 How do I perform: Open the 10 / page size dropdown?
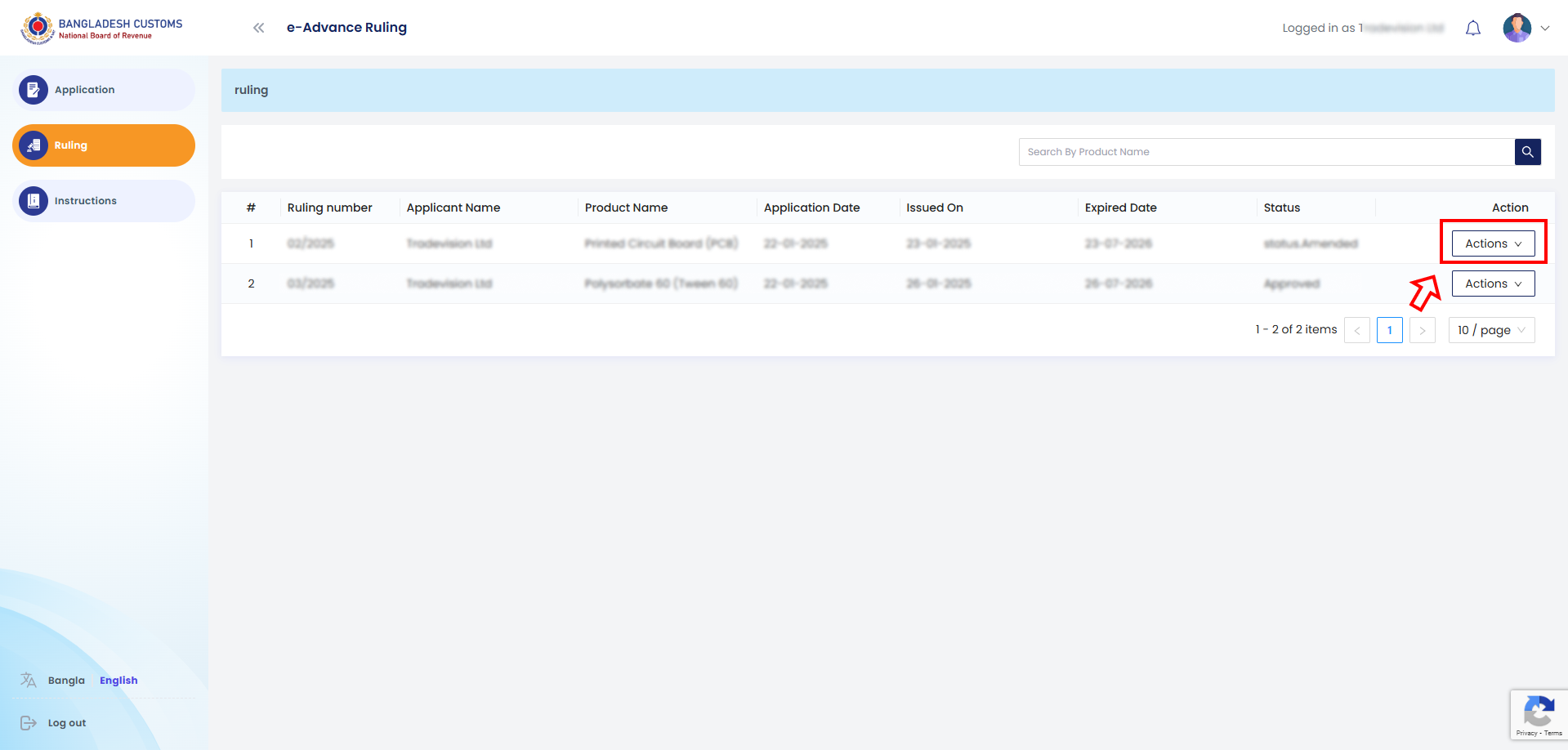coord(1492,330)
